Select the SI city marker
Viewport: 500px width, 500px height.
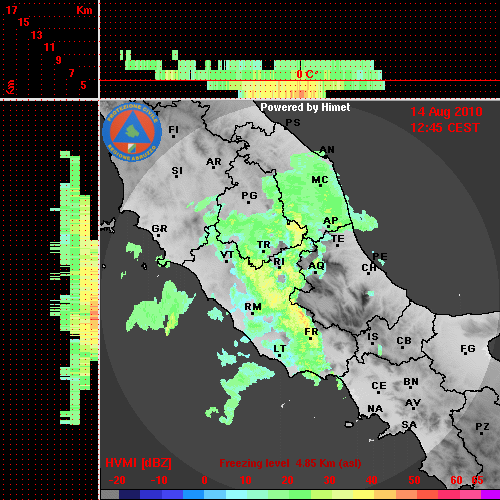(176, 176)
